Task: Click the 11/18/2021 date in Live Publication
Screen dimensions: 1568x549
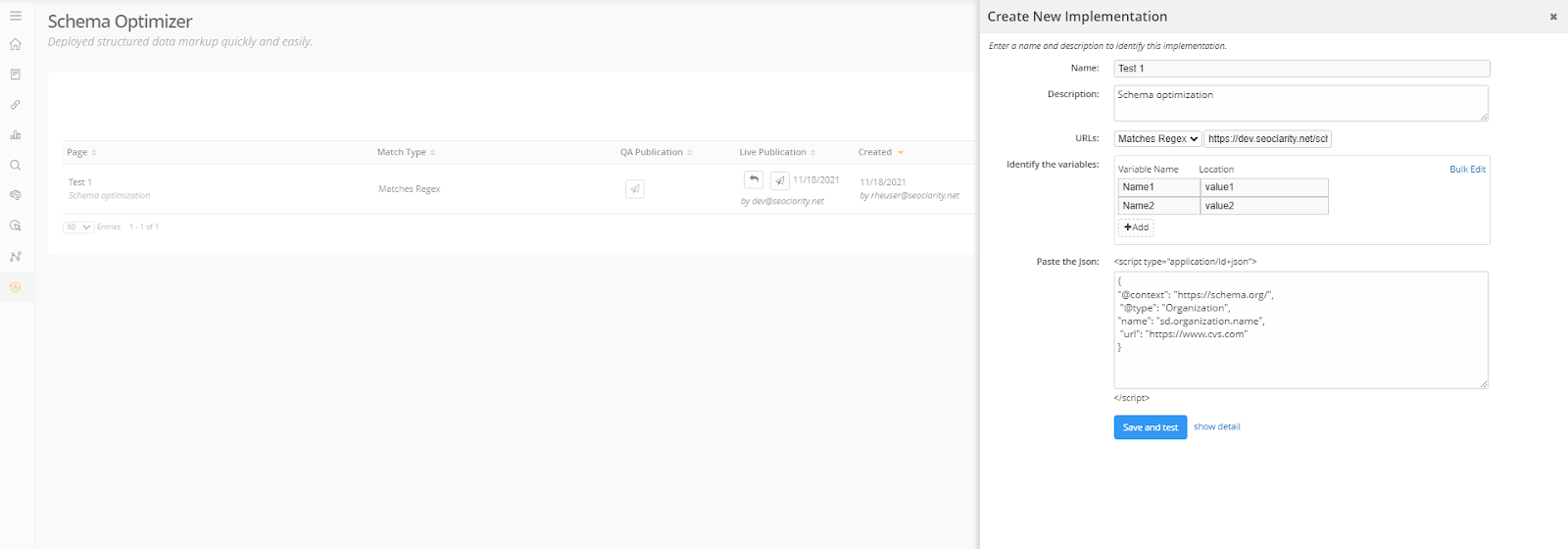Action: click(816, 180)
